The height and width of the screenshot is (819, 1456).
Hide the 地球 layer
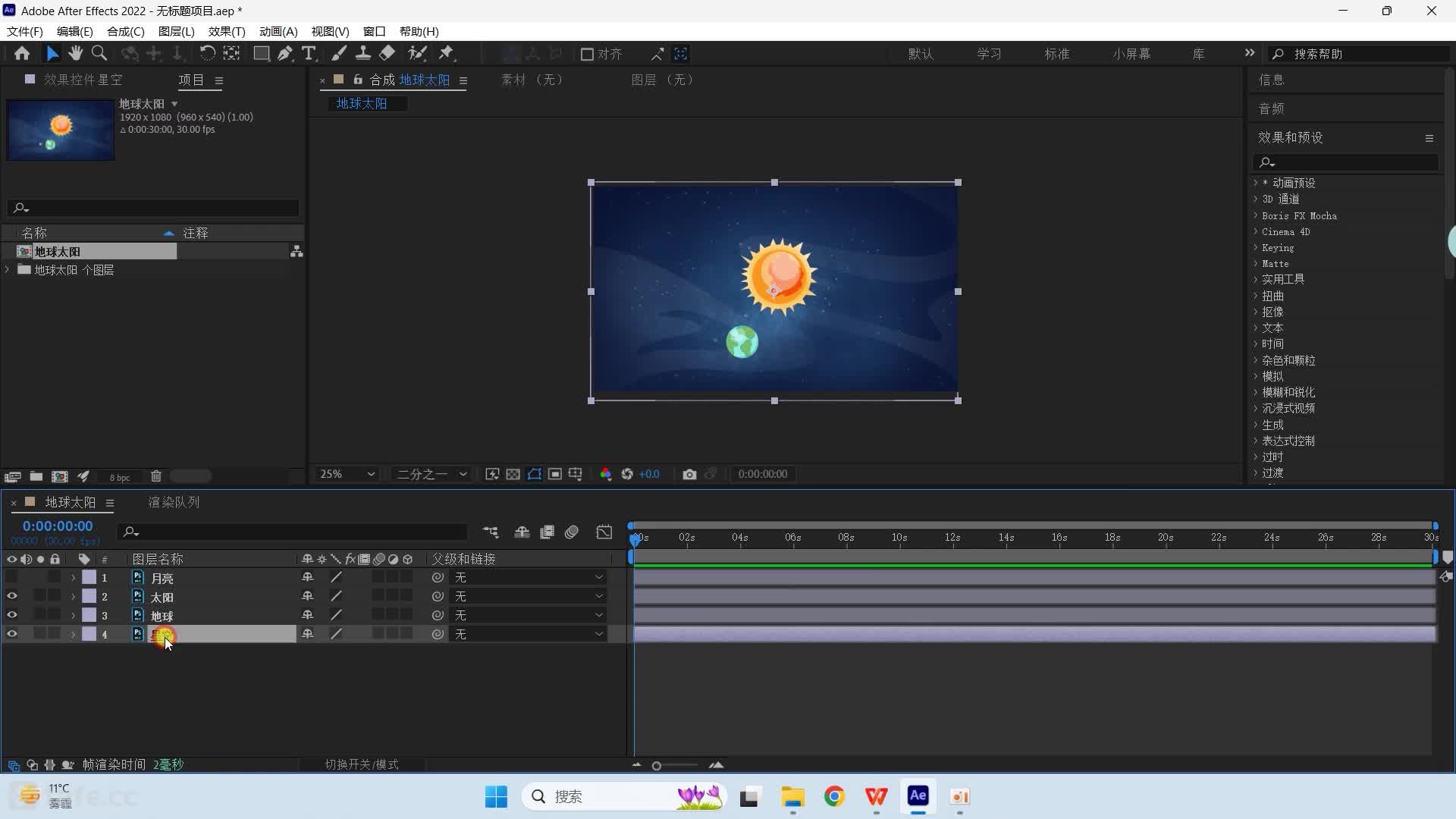[x=11, y=616]
